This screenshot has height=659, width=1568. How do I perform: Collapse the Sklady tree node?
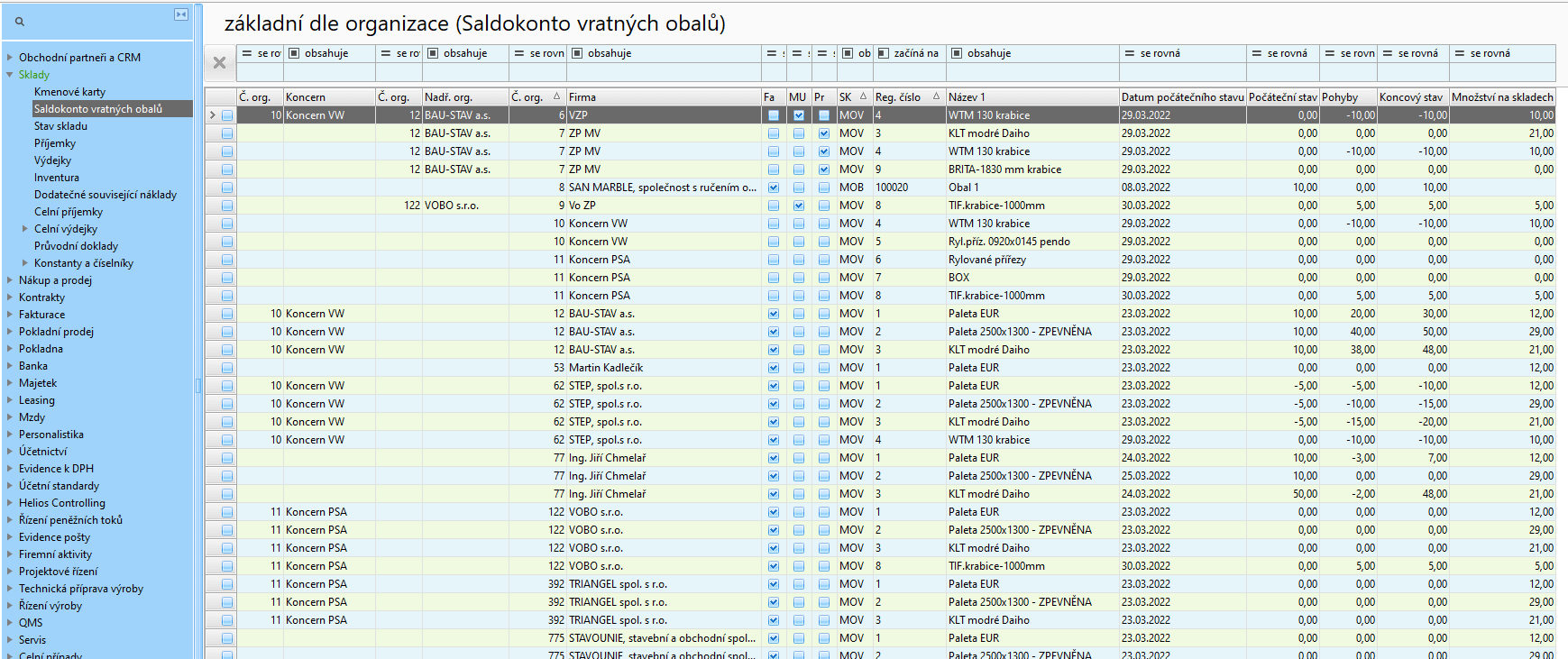10,74
